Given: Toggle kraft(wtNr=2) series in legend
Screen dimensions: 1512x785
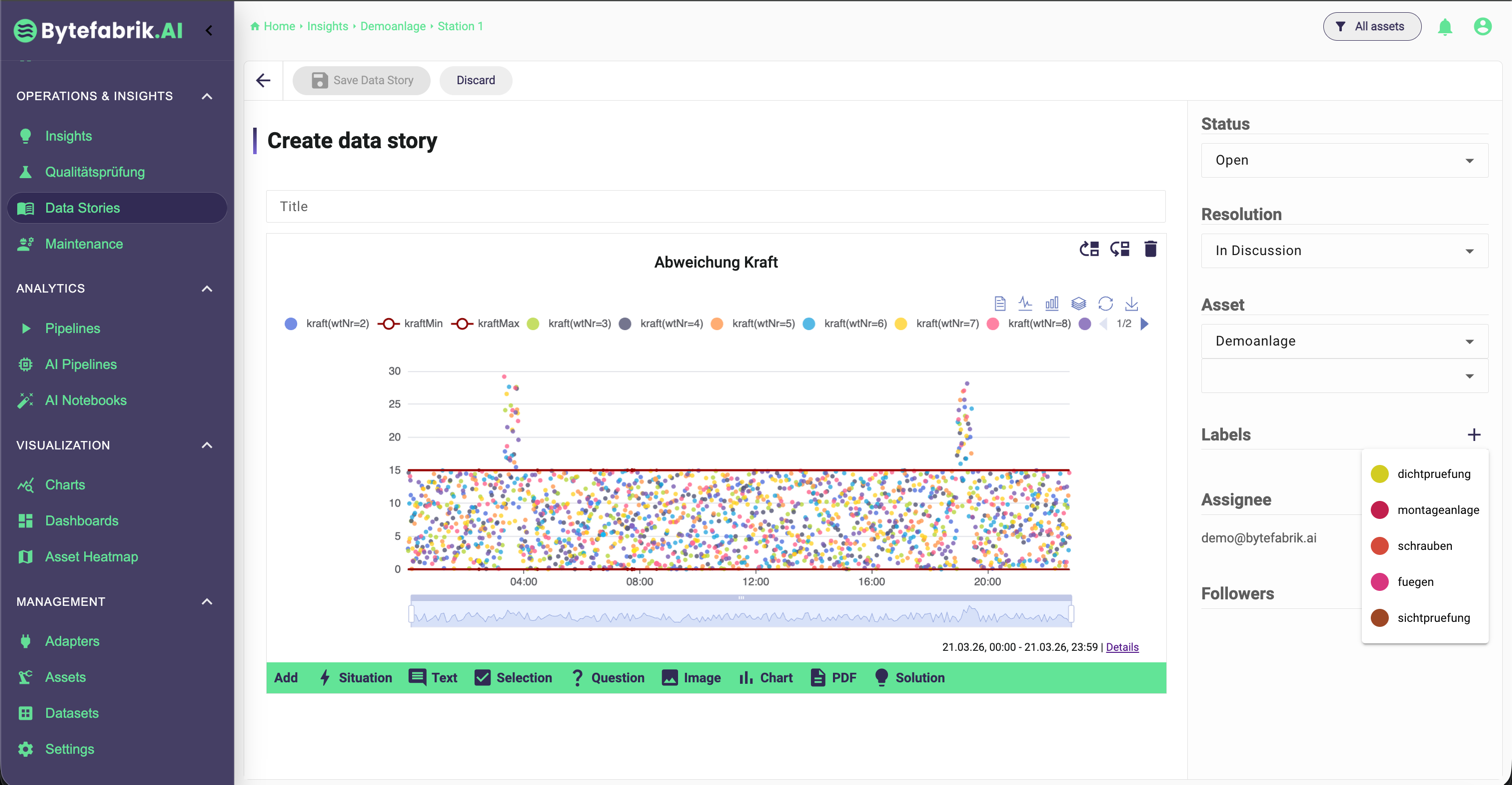Looking at the screenshot, I should coord(327,324).
